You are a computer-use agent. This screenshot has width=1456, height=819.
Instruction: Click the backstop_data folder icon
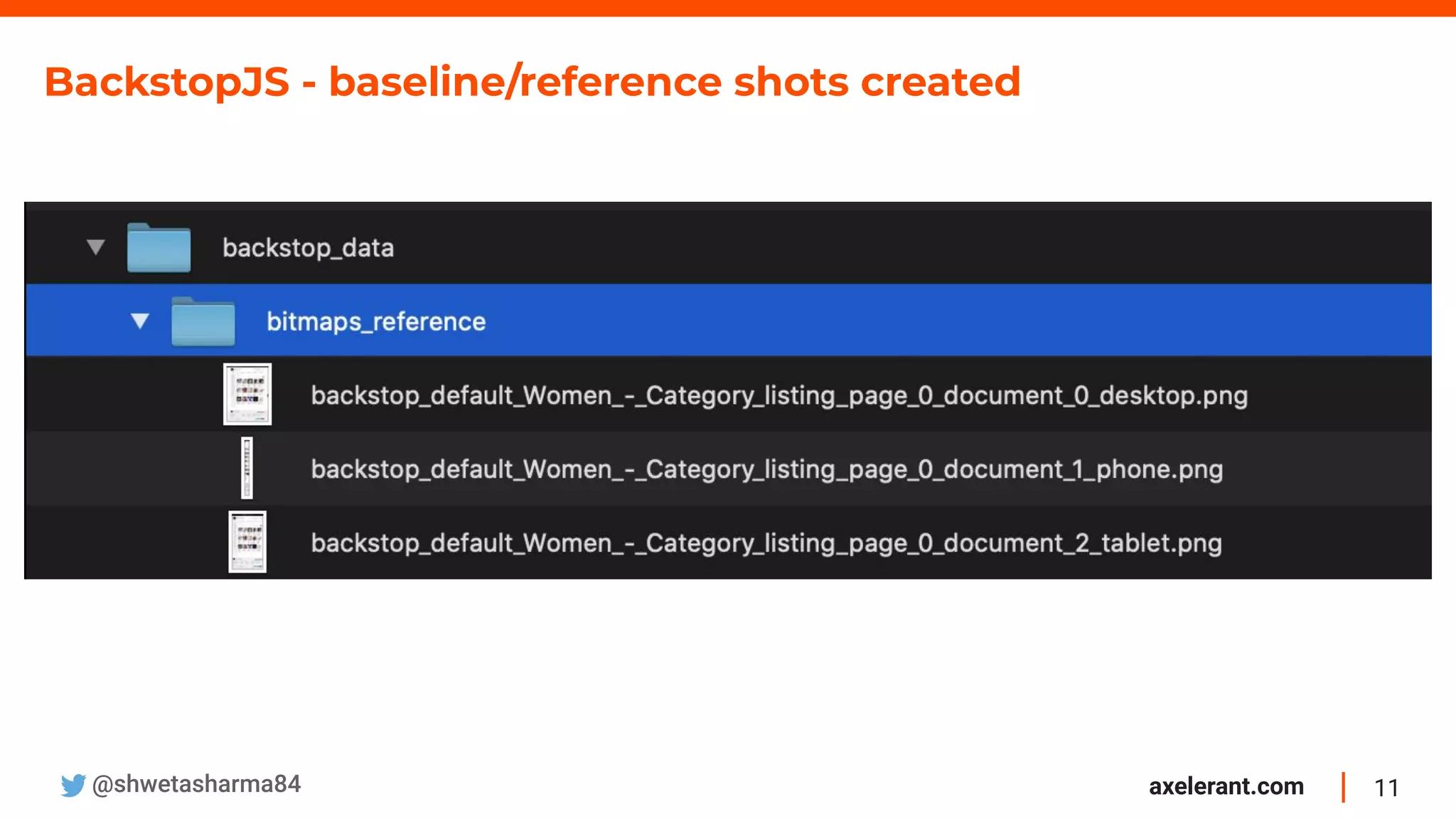coord(159,247)
